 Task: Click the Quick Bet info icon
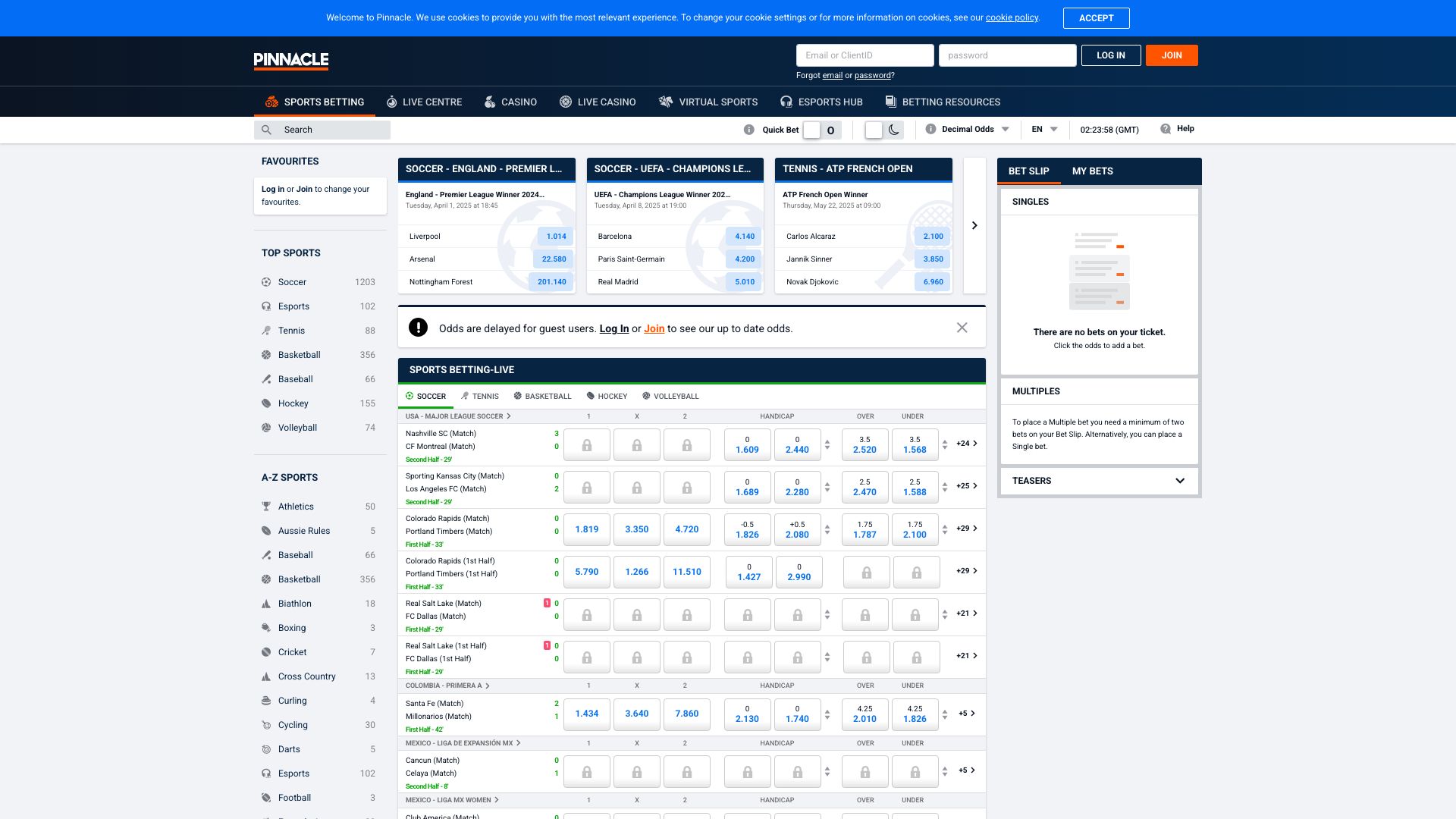(749, 130)
